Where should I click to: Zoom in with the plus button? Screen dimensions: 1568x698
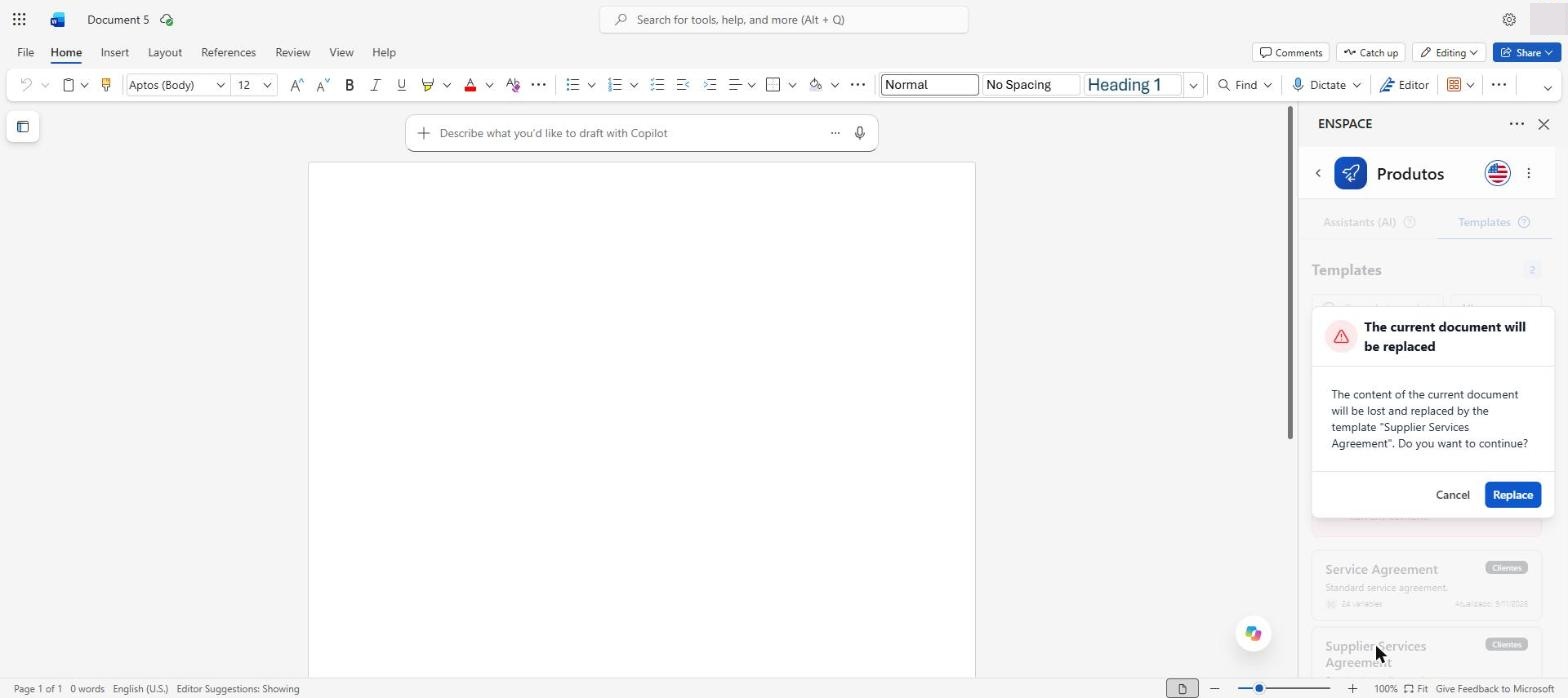click(1352, 688)
